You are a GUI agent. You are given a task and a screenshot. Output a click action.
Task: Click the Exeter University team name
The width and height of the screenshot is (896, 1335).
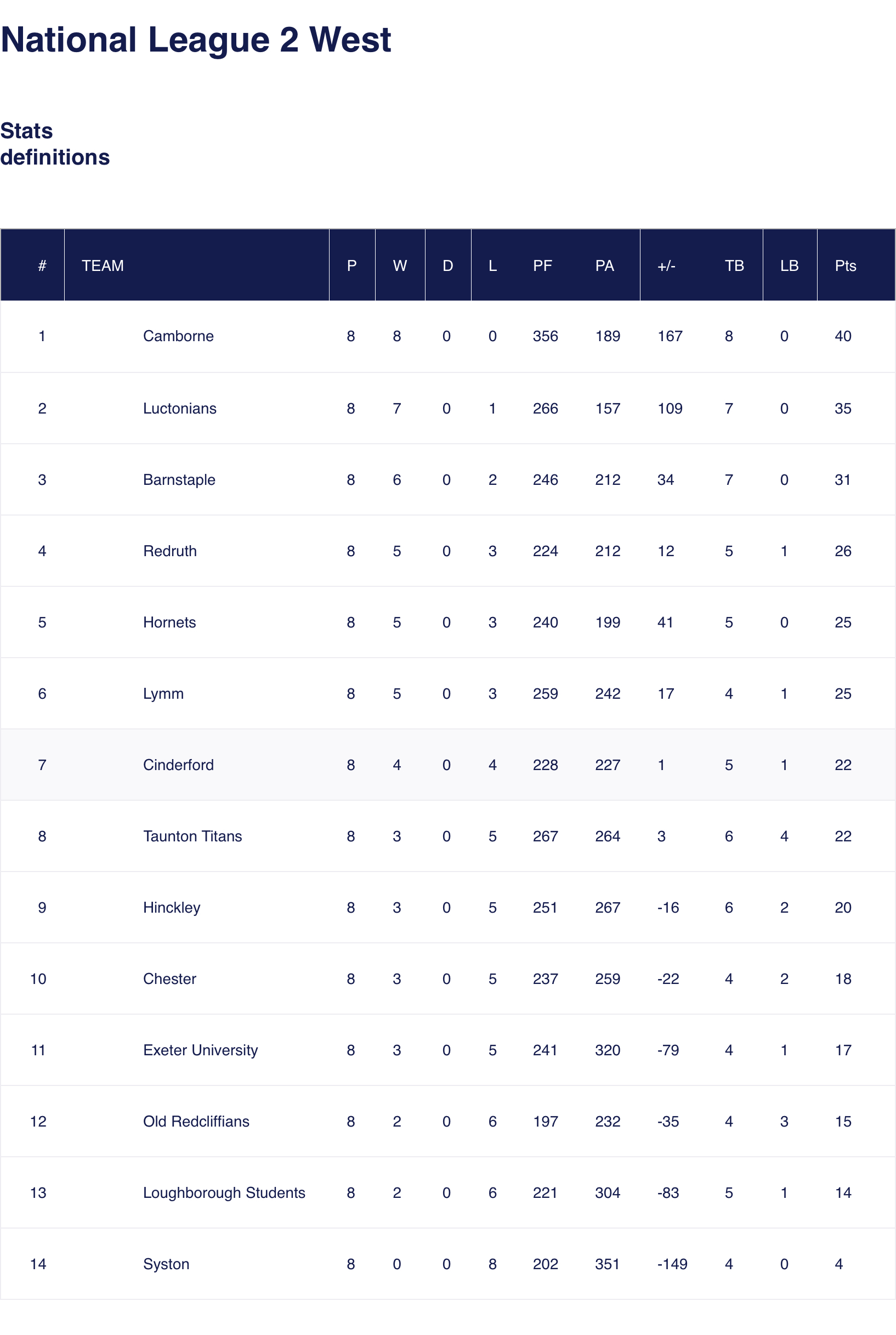pyautogui.click(x=201, y=1050)
